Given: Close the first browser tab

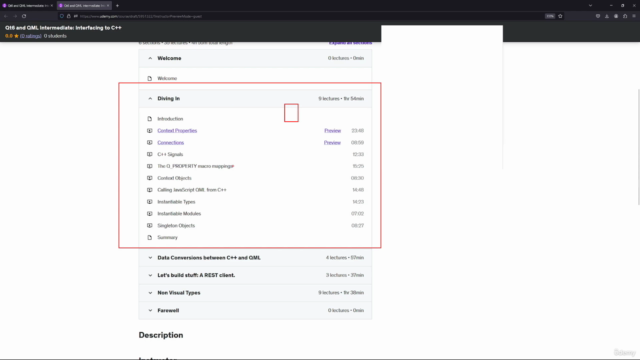Looking at the screenshot, I should [52, 6].
